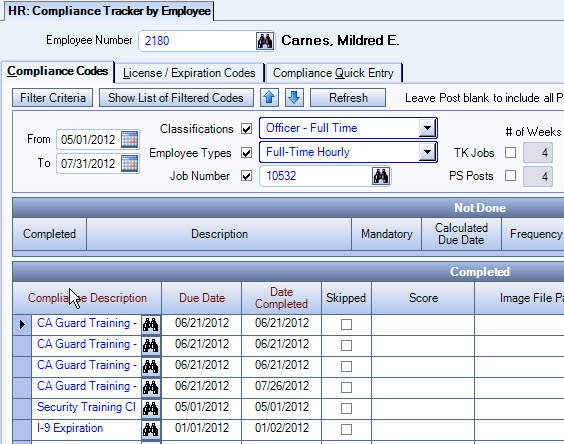Check Skipped for third CA Guard Training row
The height and width of the screenshot is (444, 564).
[x=346, y=366]
